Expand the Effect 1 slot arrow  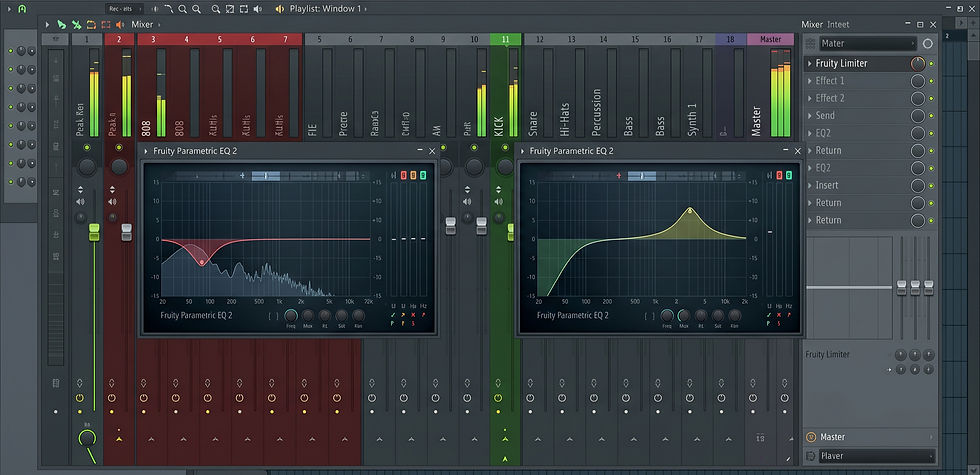point(809,81)
